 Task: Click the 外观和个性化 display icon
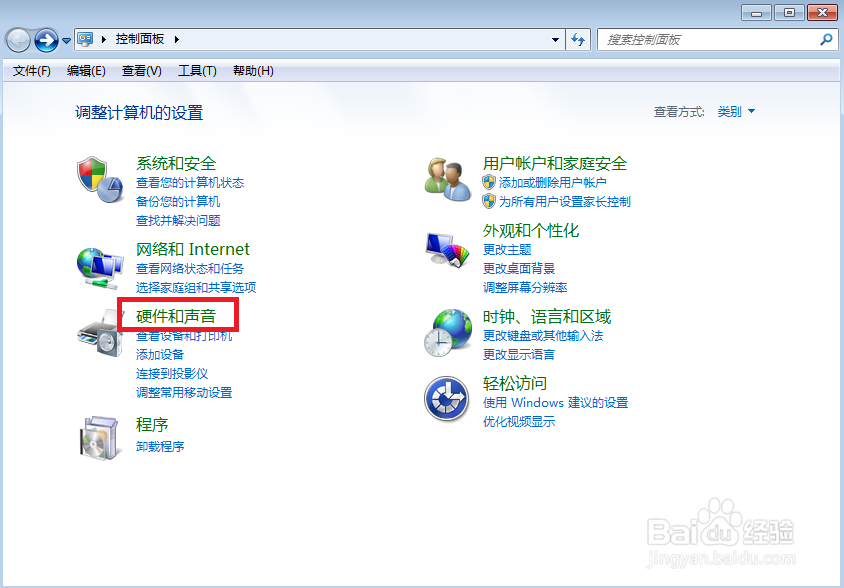[x=447, y=249]
